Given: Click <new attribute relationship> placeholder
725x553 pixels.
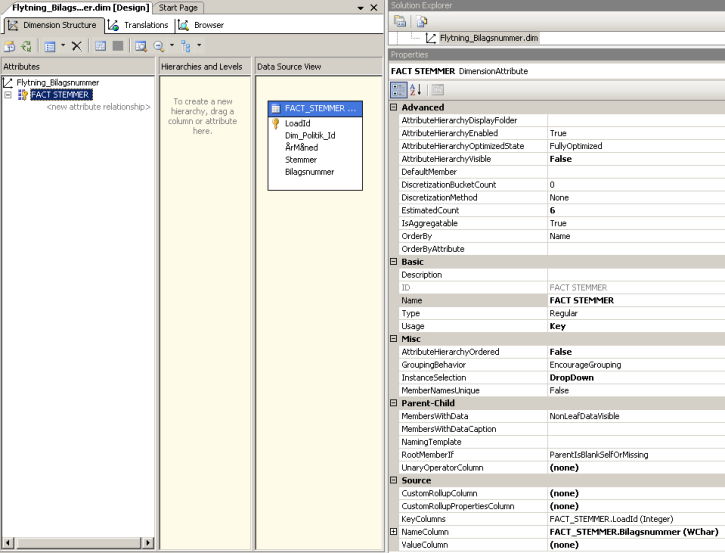Looking at the screenshot, I should 98,107.
